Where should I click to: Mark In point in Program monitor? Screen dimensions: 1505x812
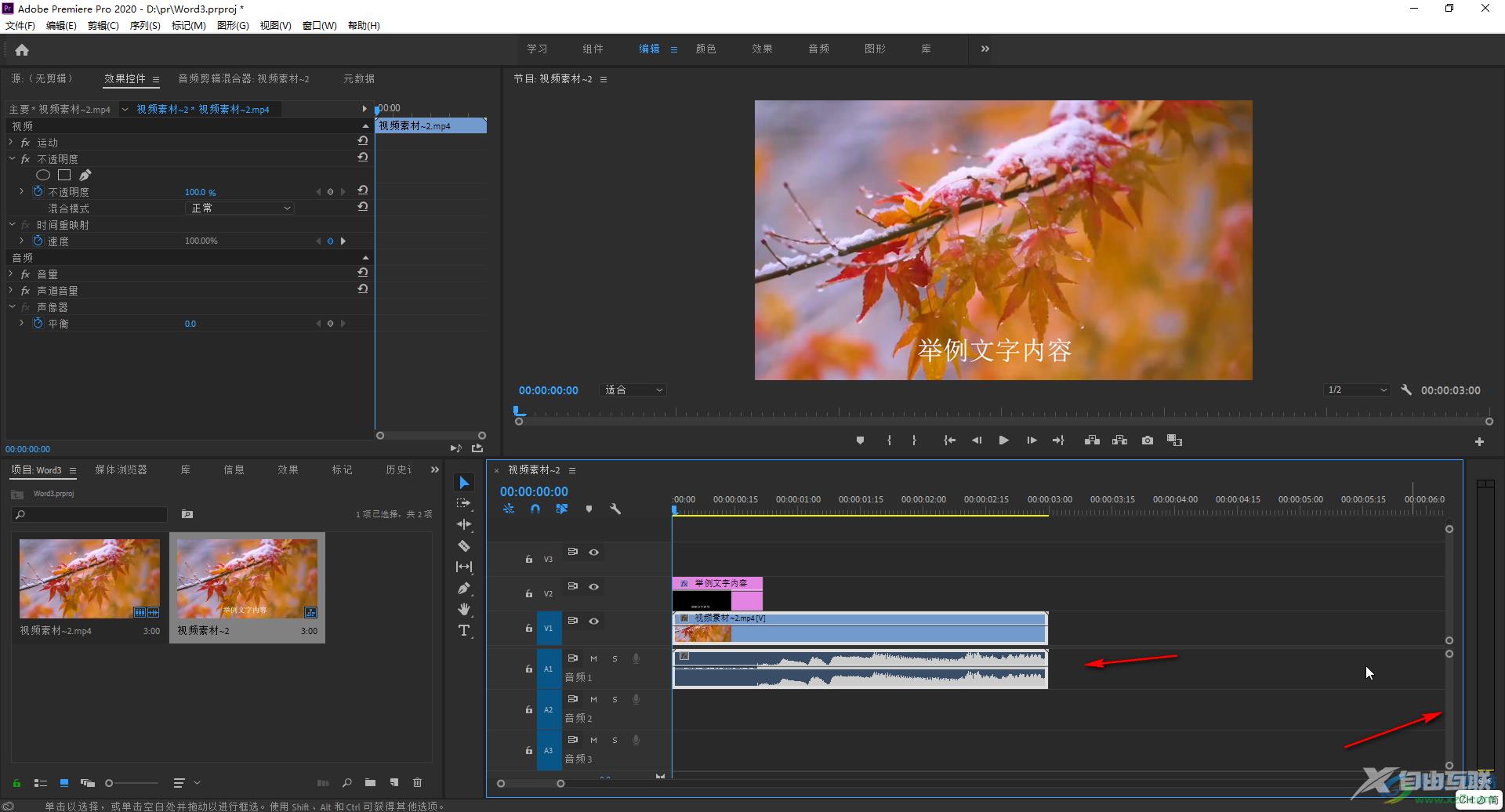point(889,440)
